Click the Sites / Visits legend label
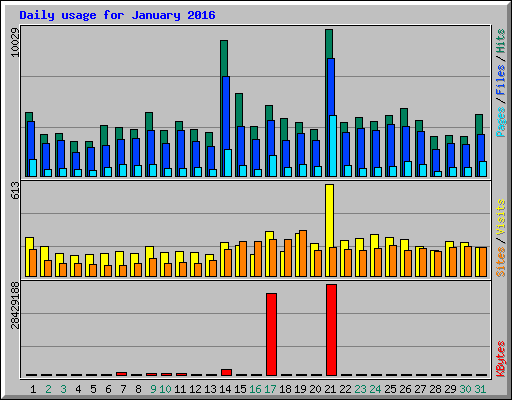512x400 pixels. click(500, 238)
